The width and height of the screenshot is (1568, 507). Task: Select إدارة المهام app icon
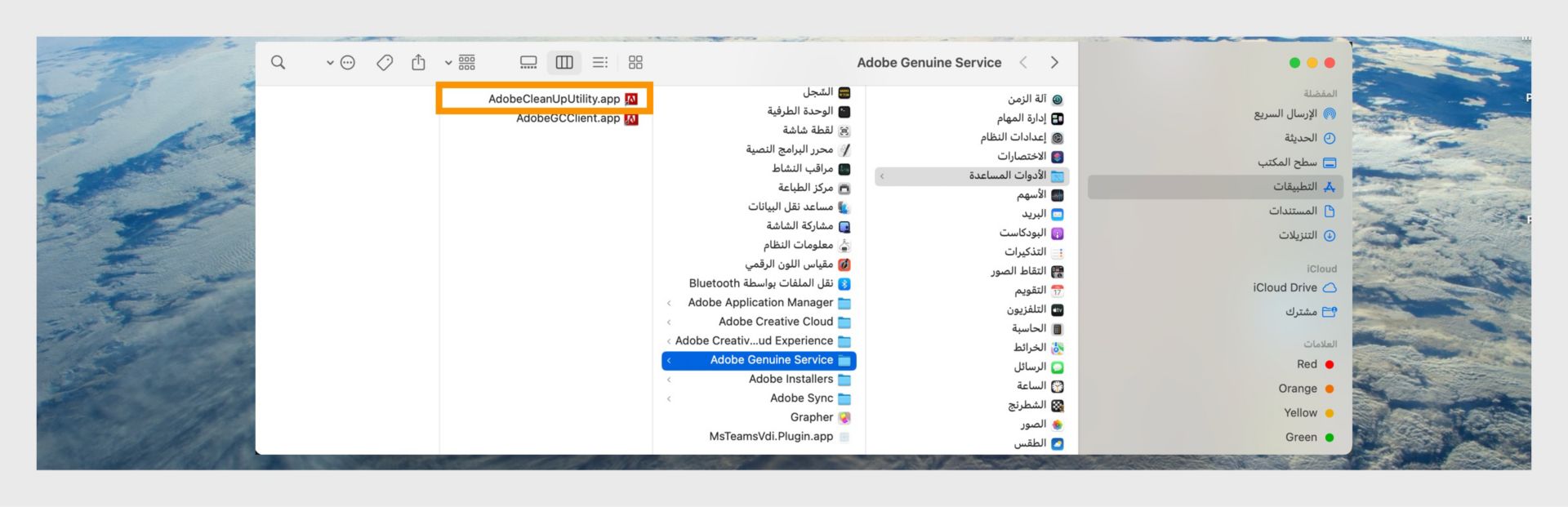[x=1058, y=118]
